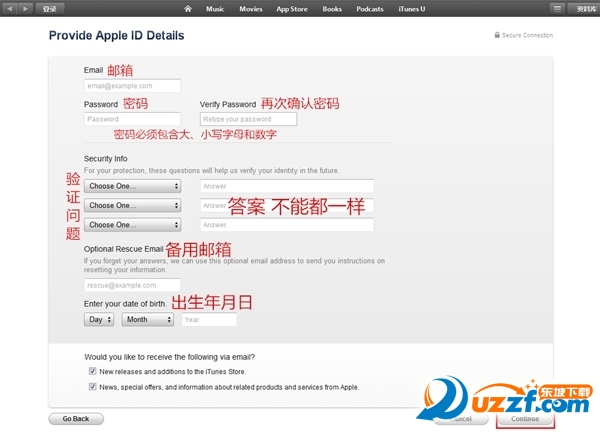Click the Year input field
This screenshot has width=600, height=437.
click(209, 320)
